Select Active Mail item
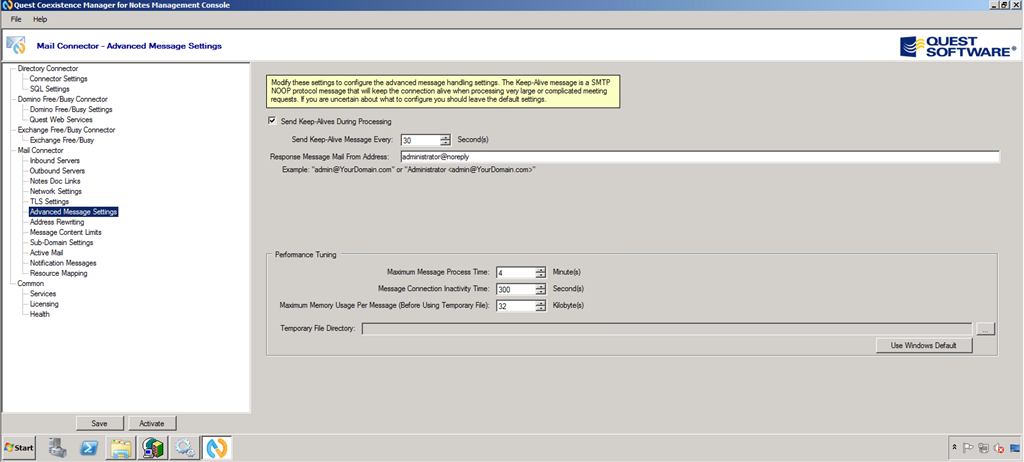The width and height of the screenshot is (1024, 462). [x=46, y=253]
